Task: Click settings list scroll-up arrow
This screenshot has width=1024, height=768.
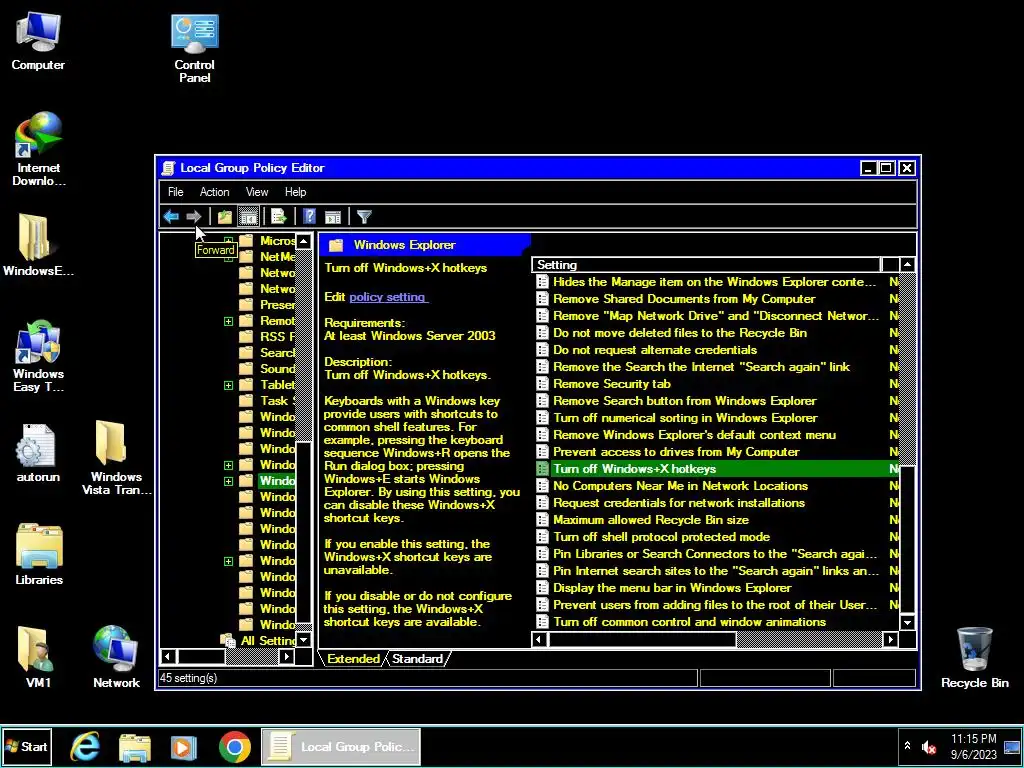Action: tap(907, 264)
